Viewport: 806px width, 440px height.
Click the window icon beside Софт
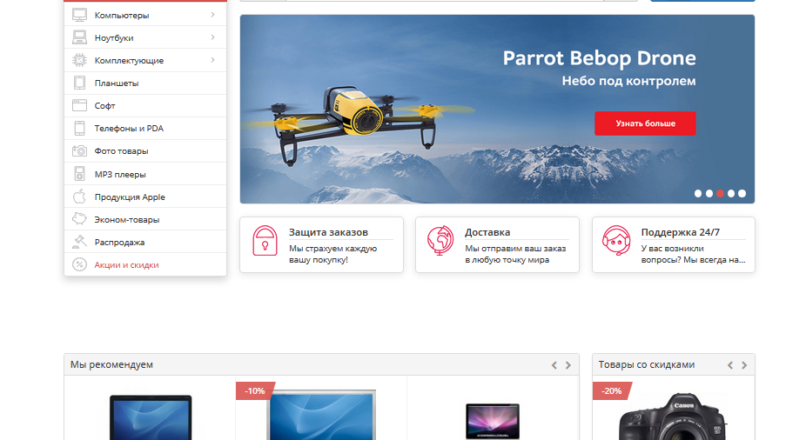pyautogui.click(x=79, y=105)
